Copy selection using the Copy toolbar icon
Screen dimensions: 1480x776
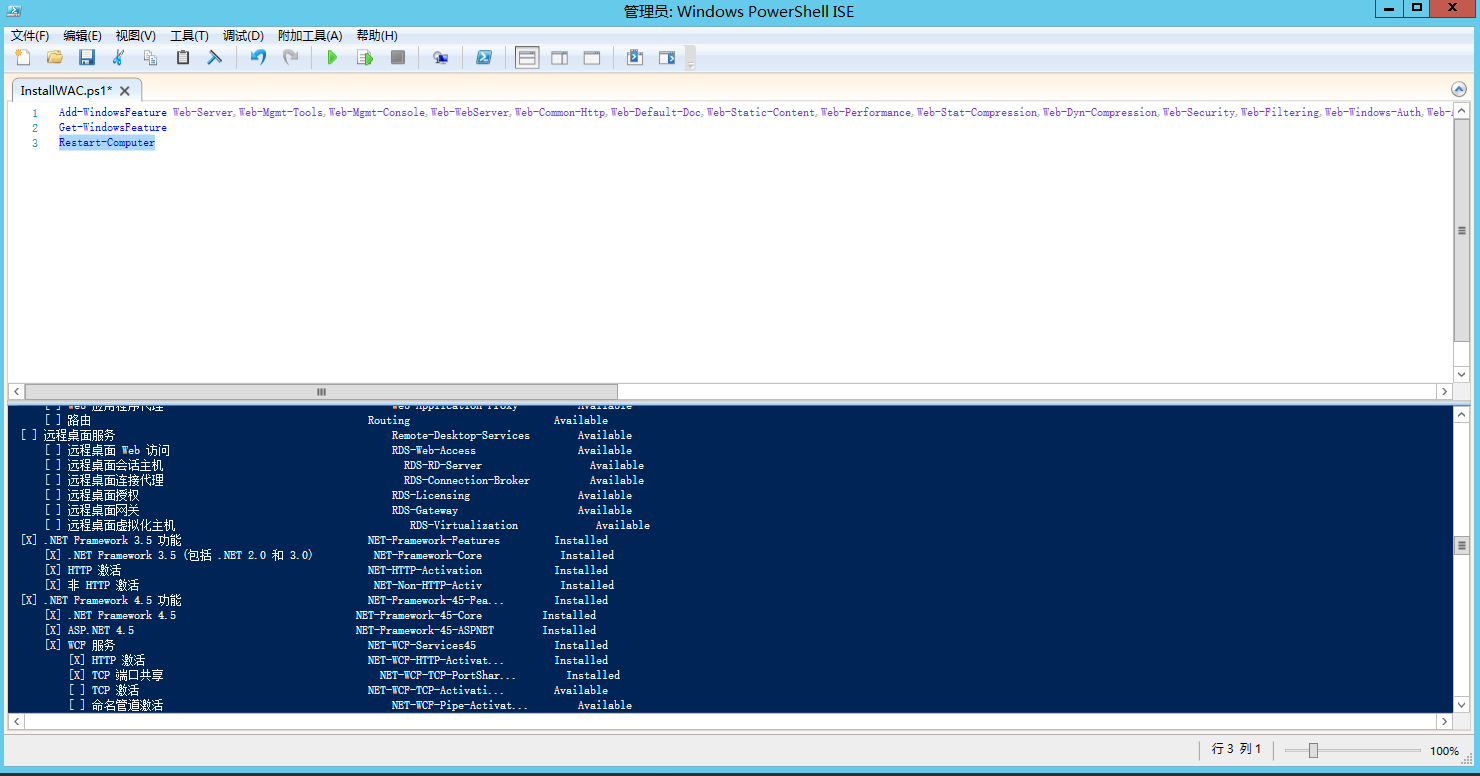tap(150, 58)
